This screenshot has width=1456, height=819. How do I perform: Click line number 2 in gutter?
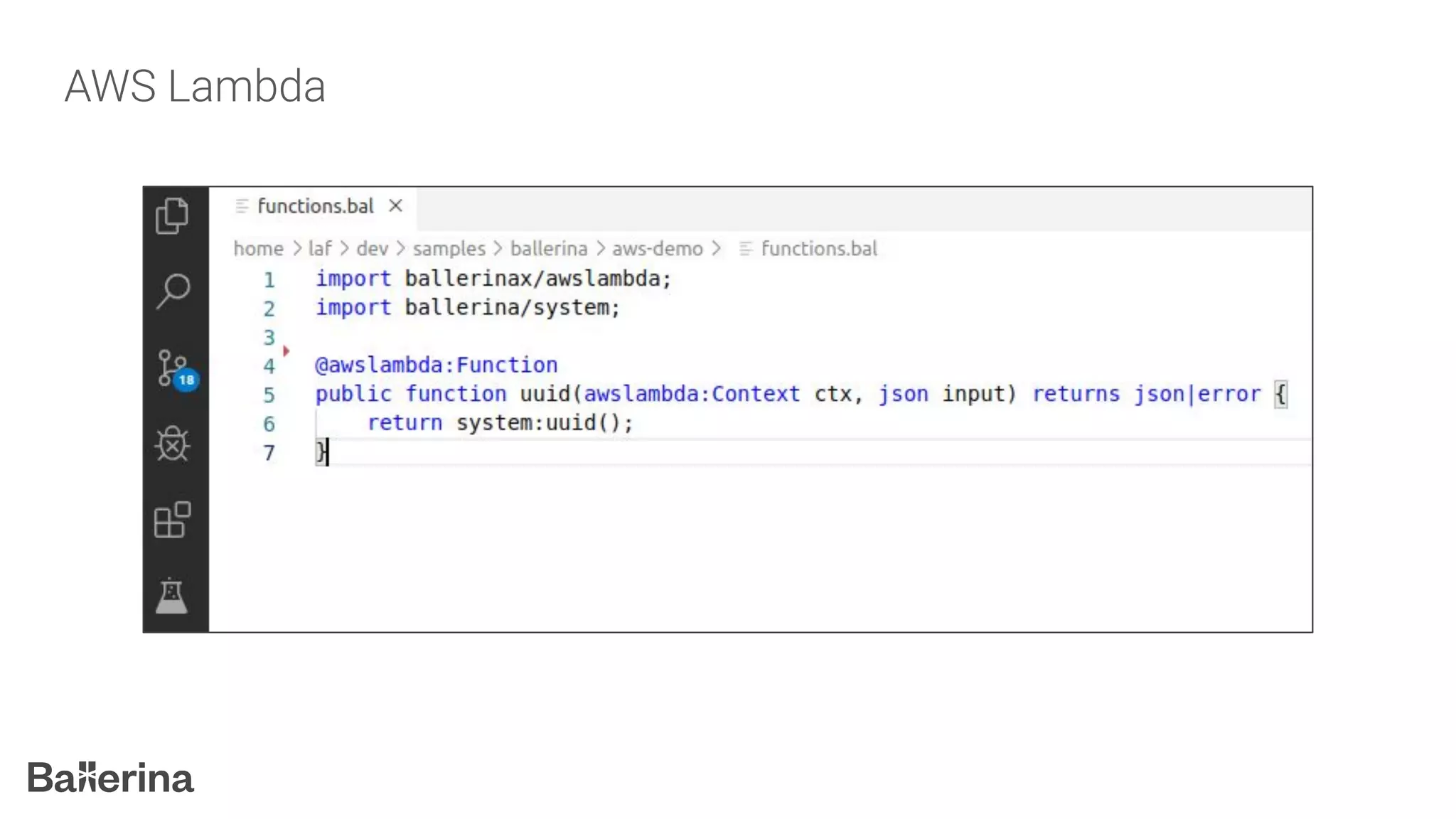tap(269, 309)
